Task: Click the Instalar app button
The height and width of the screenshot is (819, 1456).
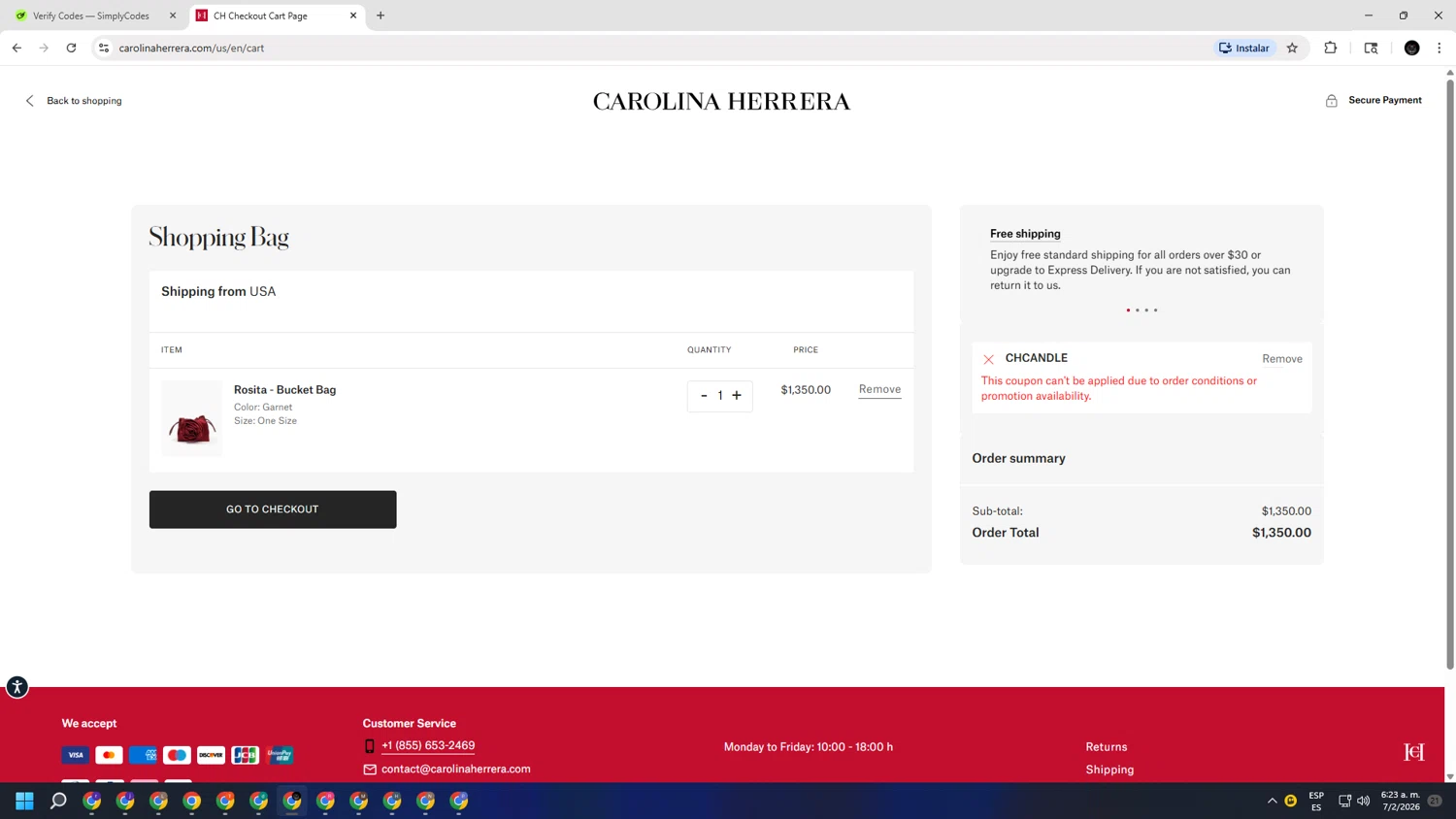Action: pyautogui.click(x=1244, y=48)
